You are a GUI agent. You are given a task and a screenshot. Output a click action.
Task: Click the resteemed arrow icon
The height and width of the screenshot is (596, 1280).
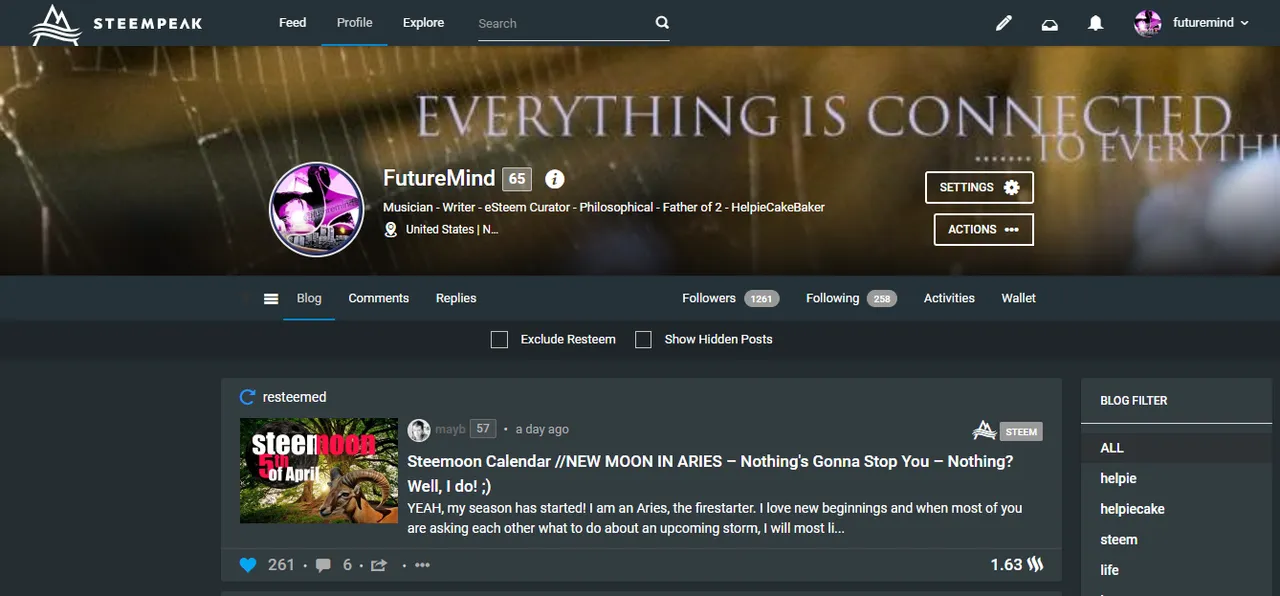[248, 397]
